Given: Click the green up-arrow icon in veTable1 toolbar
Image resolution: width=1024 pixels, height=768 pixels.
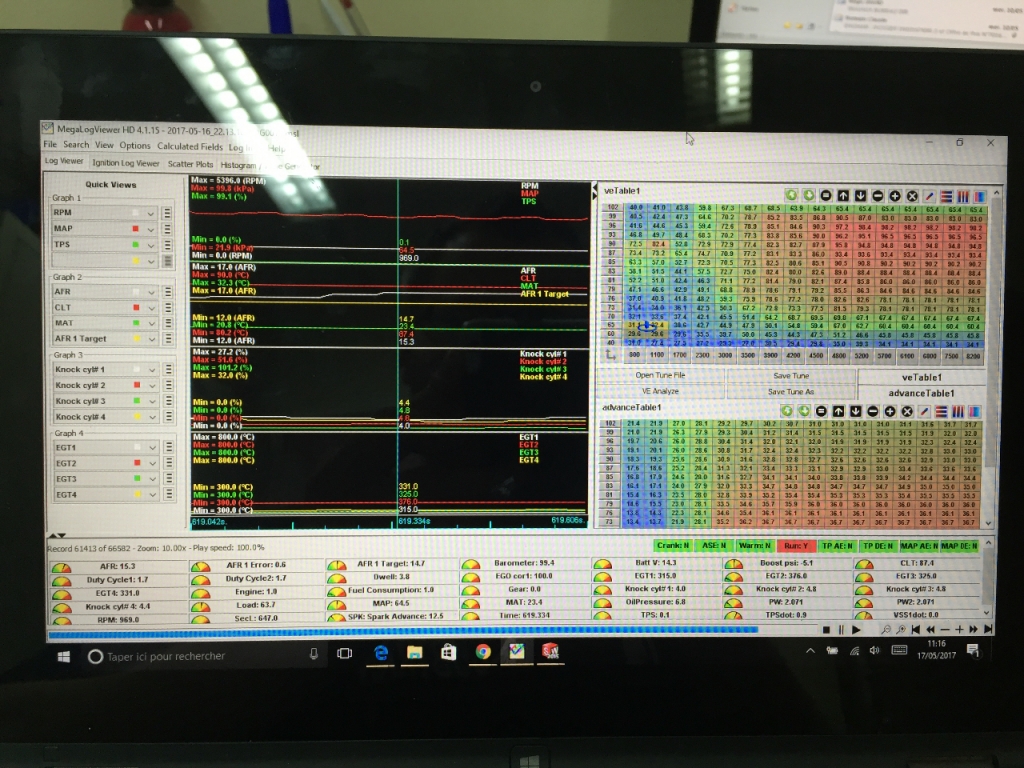Looking at the screenshot, I should click(792, 195).
